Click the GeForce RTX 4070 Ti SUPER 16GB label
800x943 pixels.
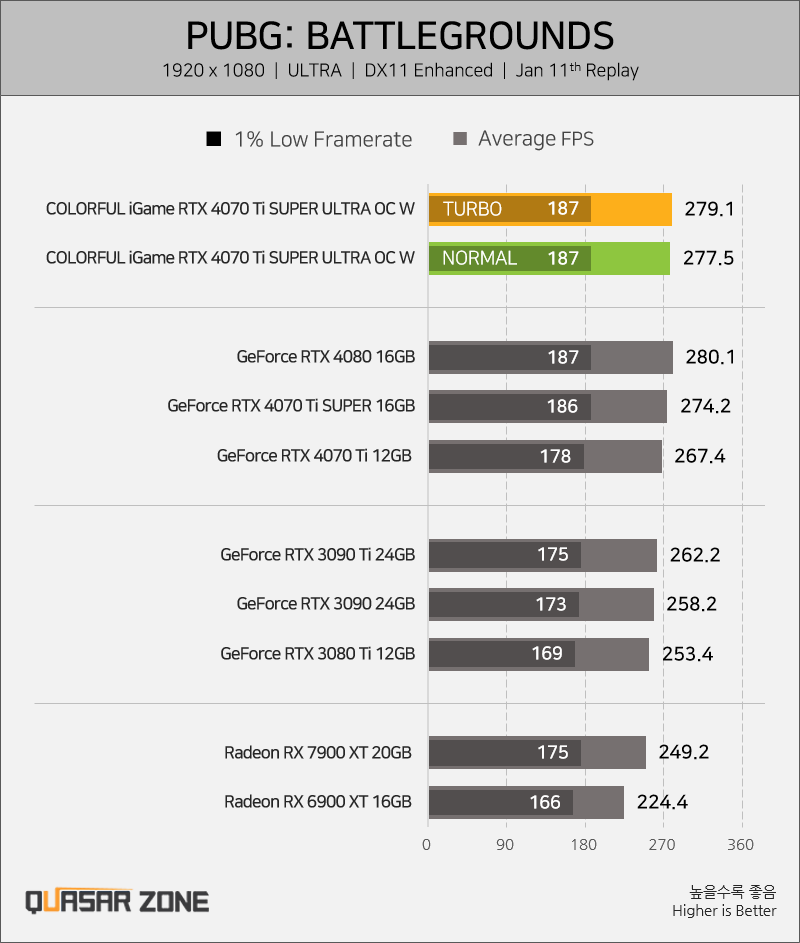[x=291, y=406]
